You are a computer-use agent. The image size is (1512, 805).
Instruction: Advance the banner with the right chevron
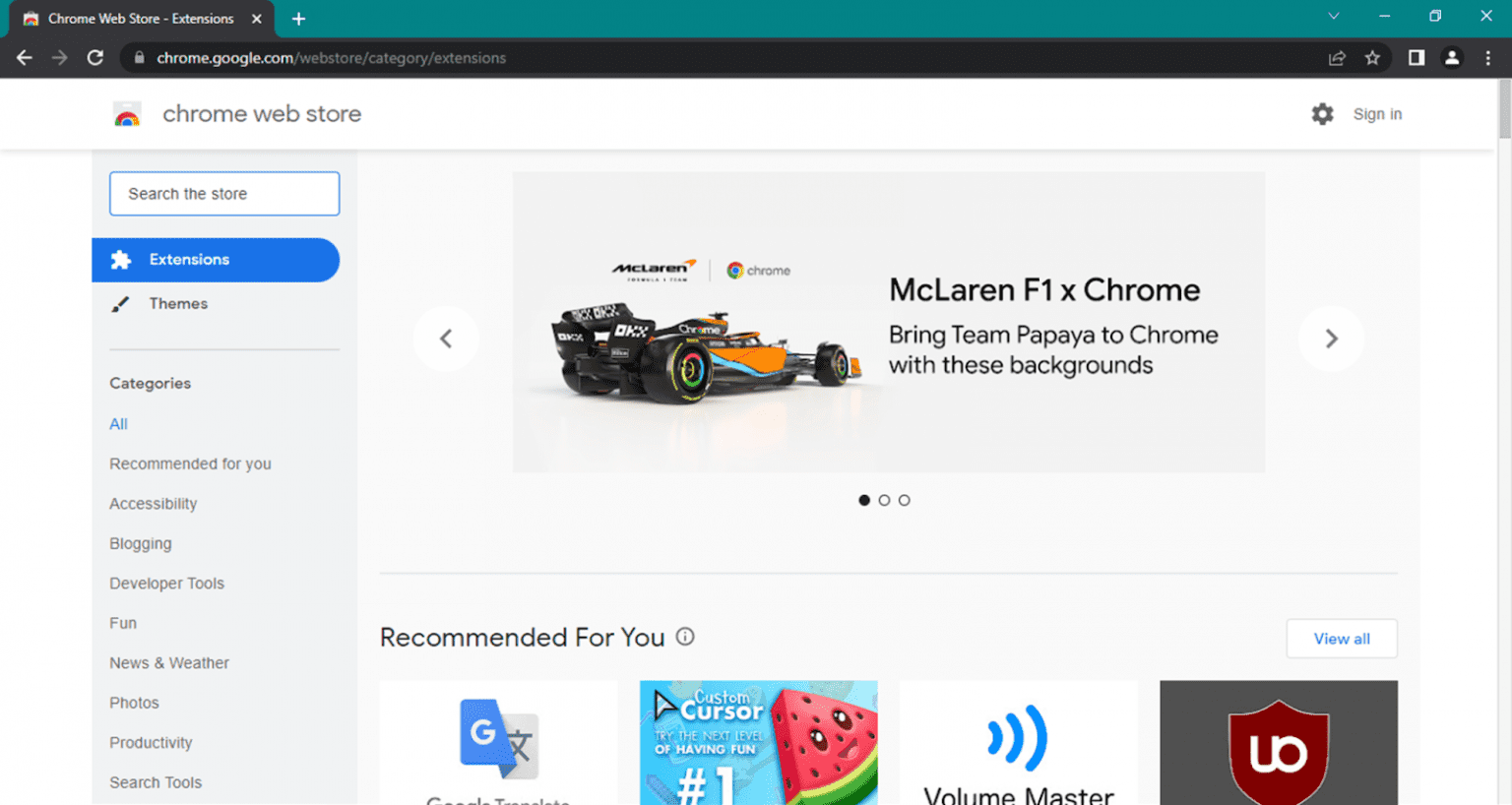1331,339
